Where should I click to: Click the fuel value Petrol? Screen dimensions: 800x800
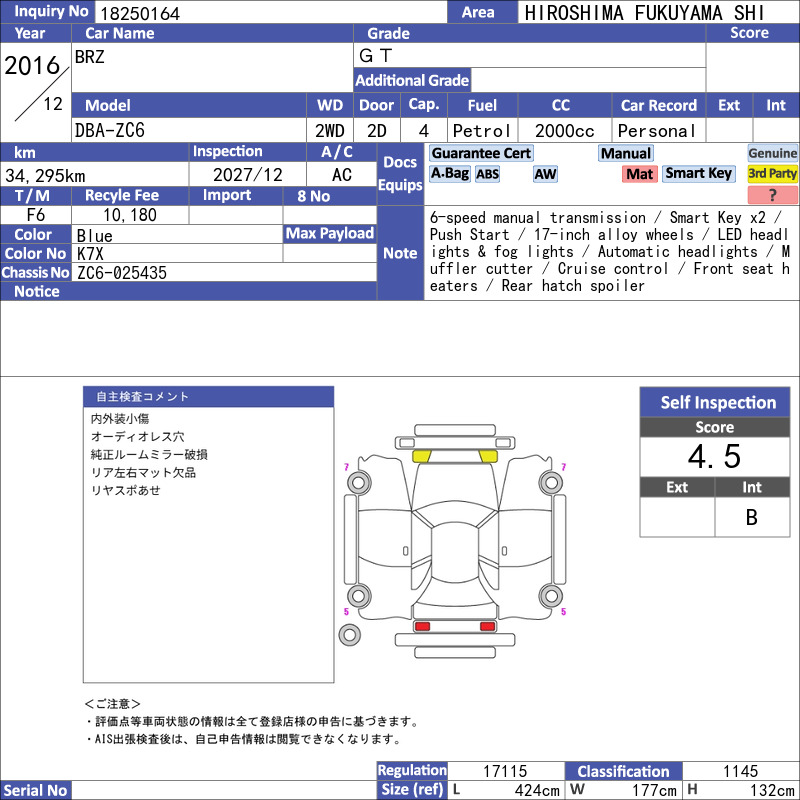482,131
